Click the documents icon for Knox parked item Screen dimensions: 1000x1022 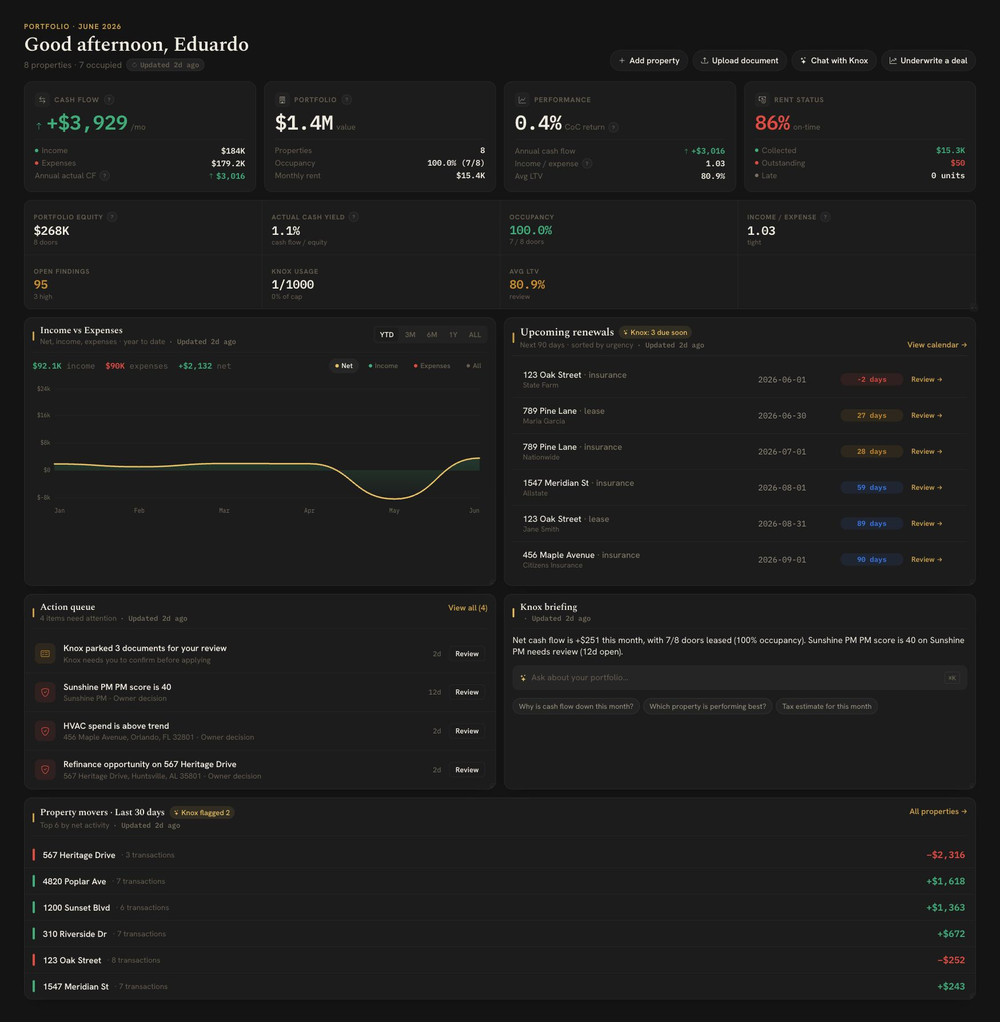(45, 653)
